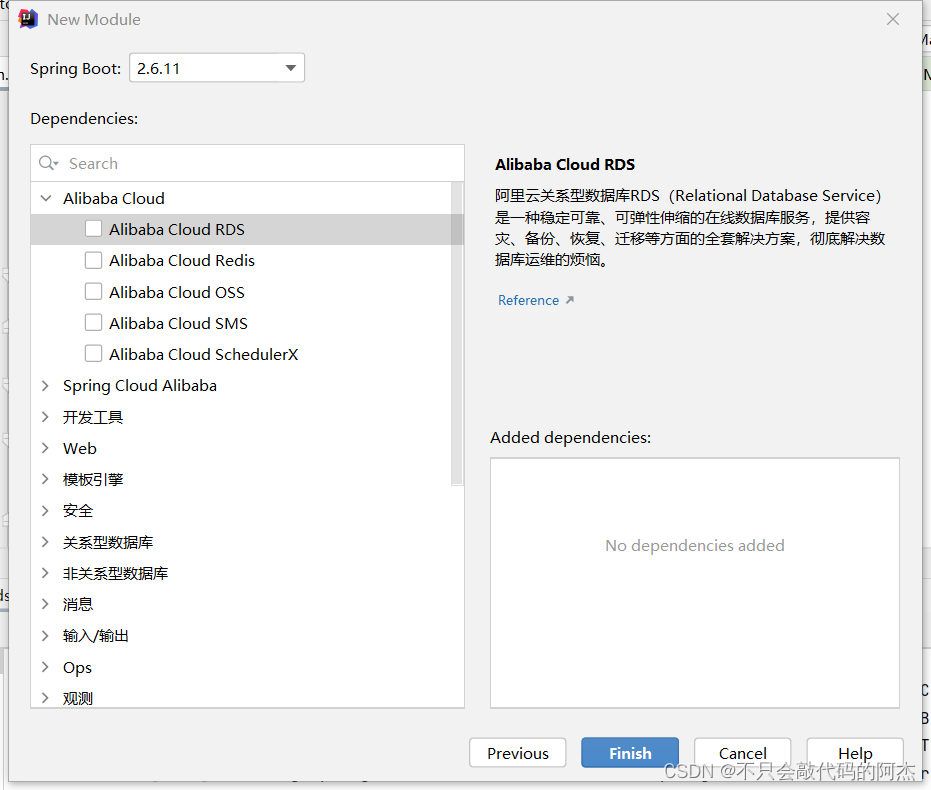Enable the Alibaba Cloud RDS checkbox
This screenshot has width=931, height=790.
coord(93,228)
